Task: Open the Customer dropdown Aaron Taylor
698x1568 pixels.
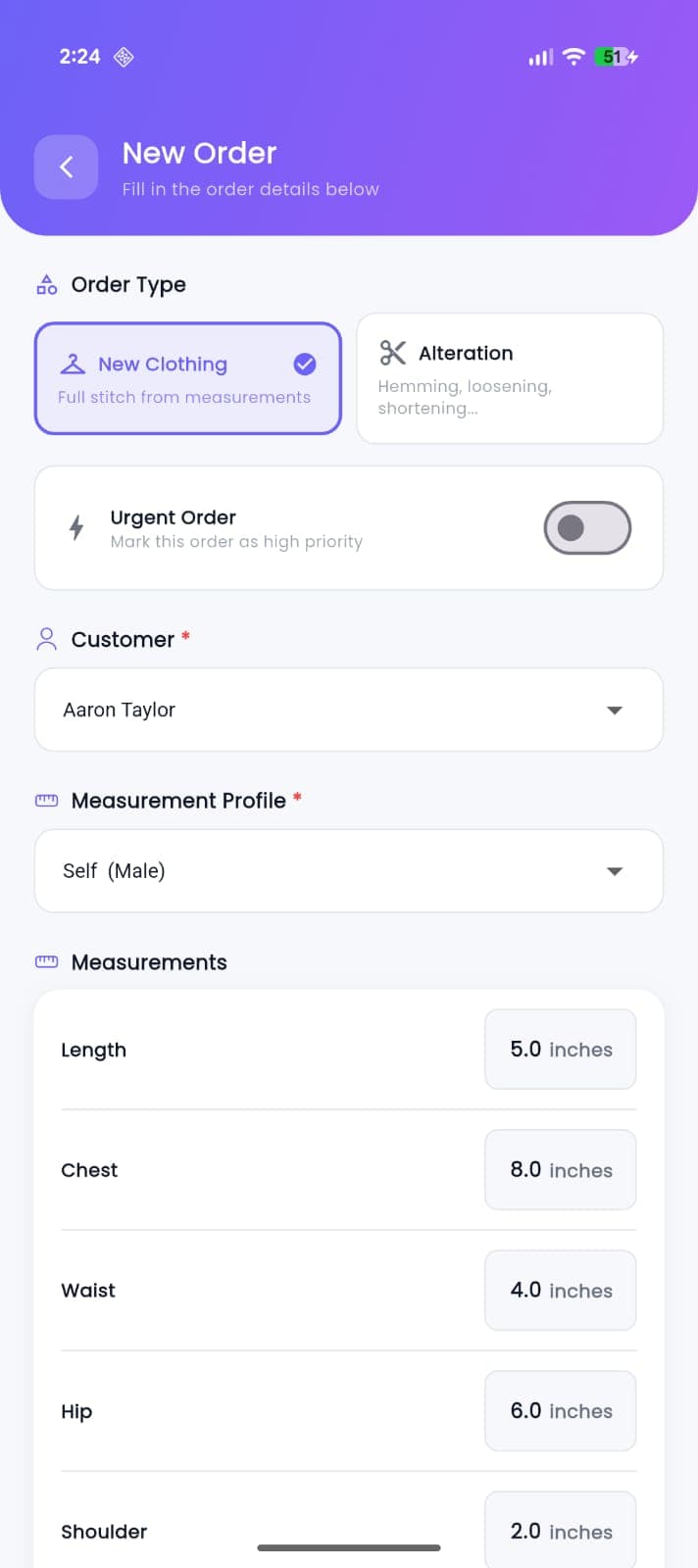Action: pos(333,710)
